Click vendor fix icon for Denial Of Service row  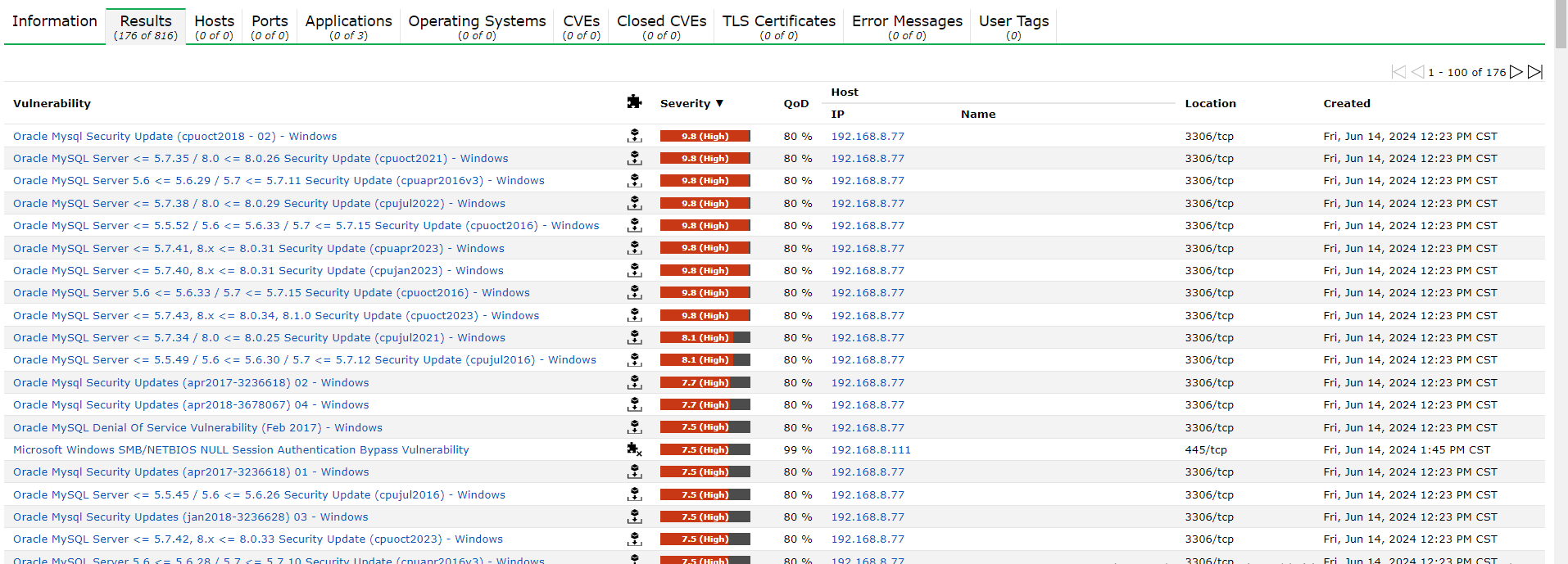[634, 427]
